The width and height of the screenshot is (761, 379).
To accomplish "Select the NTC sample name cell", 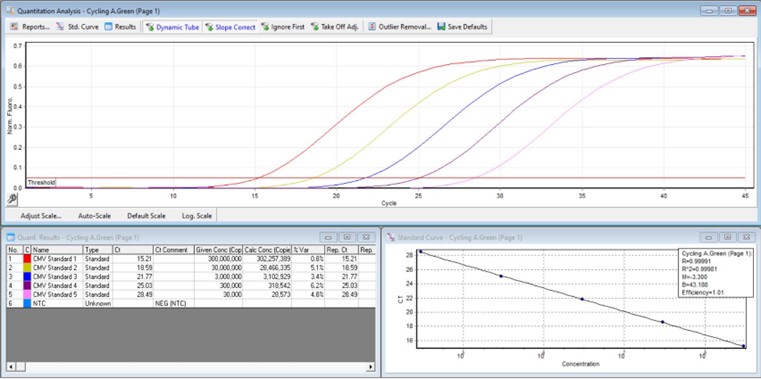I will click(x=57, y=303).
